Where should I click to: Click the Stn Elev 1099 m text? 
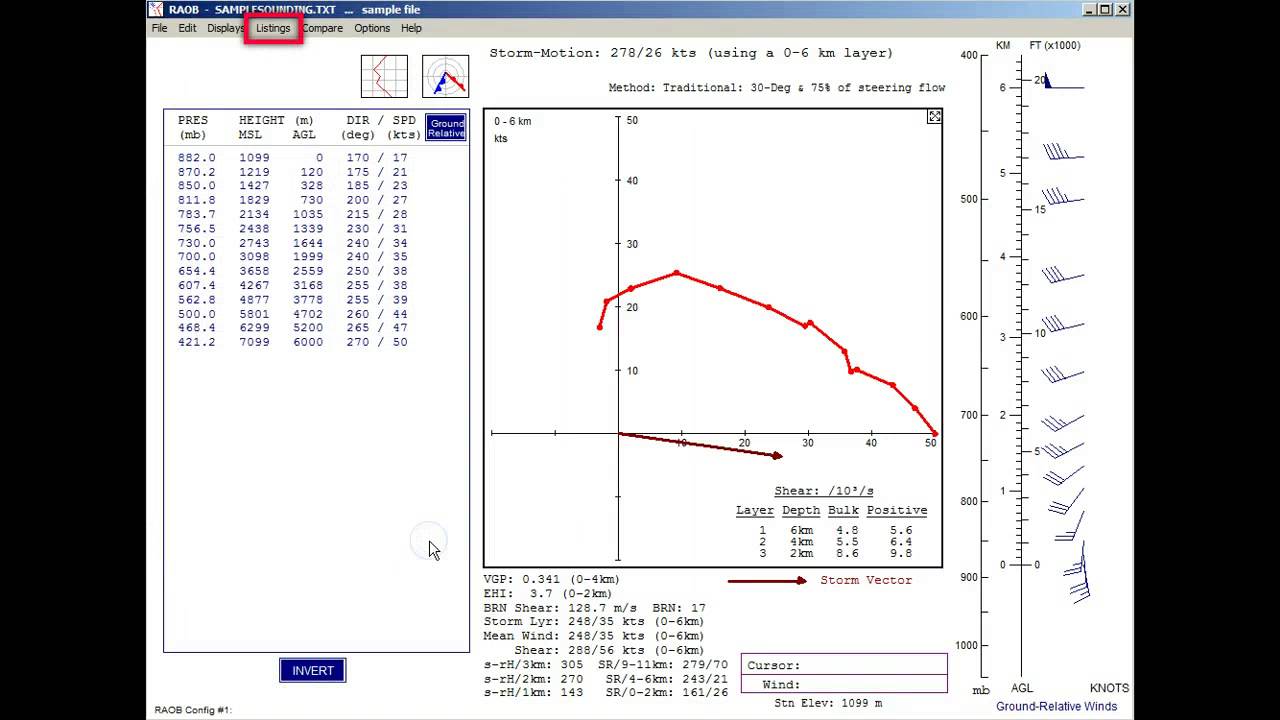pyautogui.click(x=828, y=703)
